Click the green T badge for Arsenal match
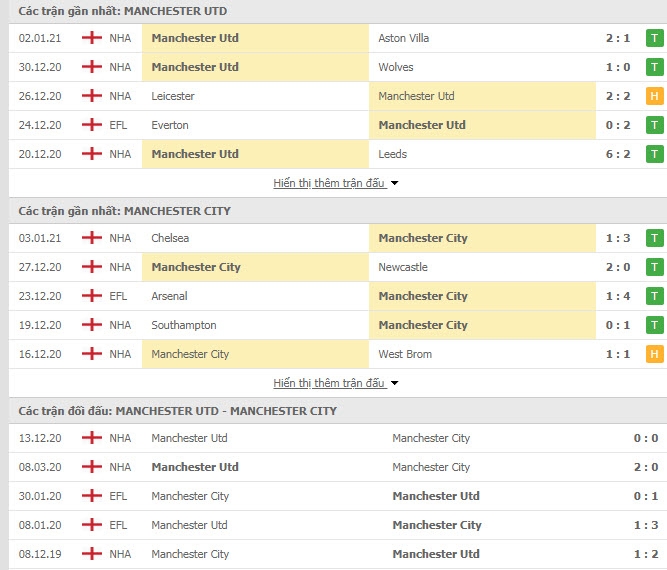The width and height of the screenshot is (667, 570). coord(655,296)
